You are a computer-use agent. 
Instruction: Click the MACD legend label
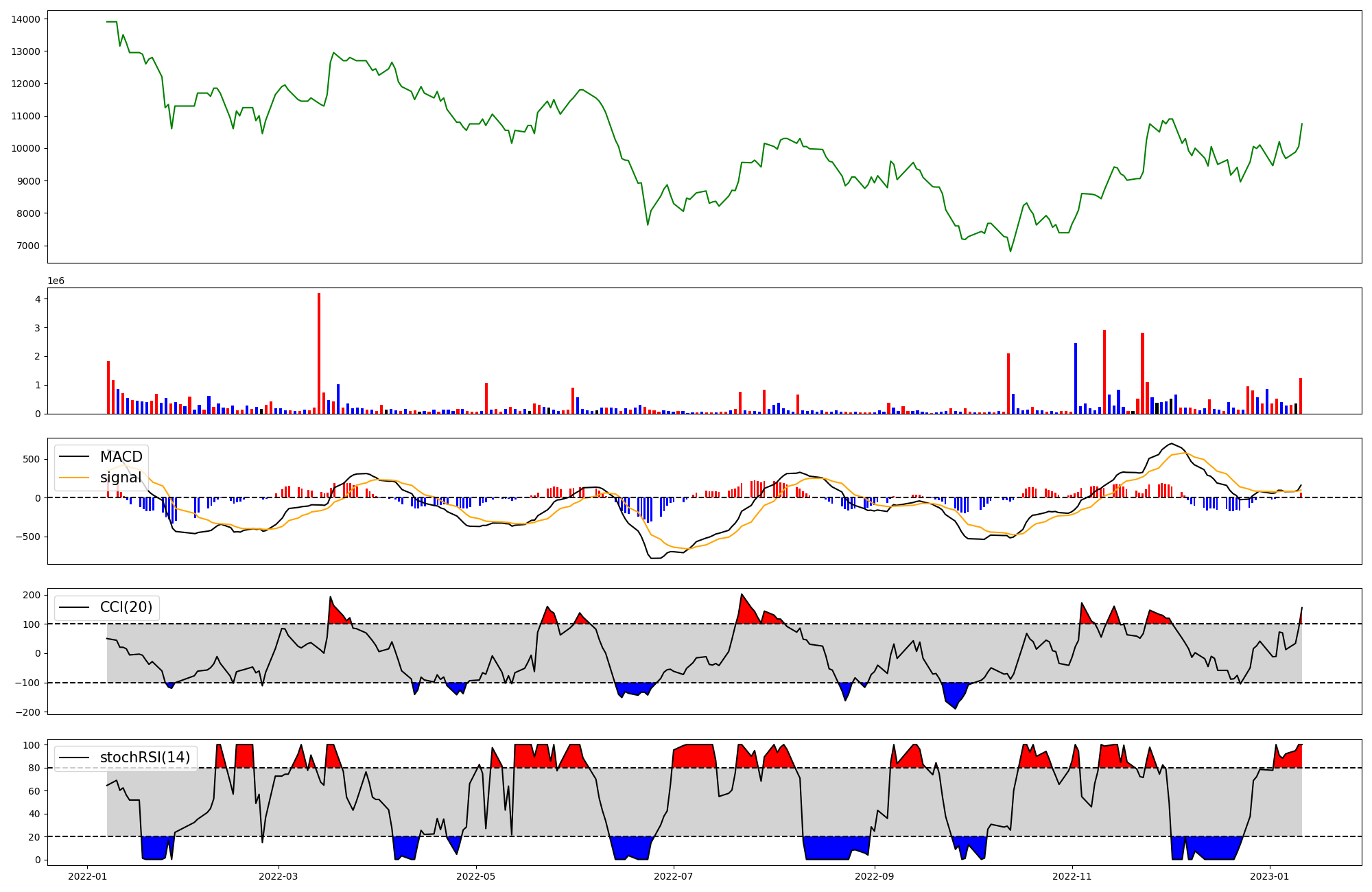[x=121, y=457]
